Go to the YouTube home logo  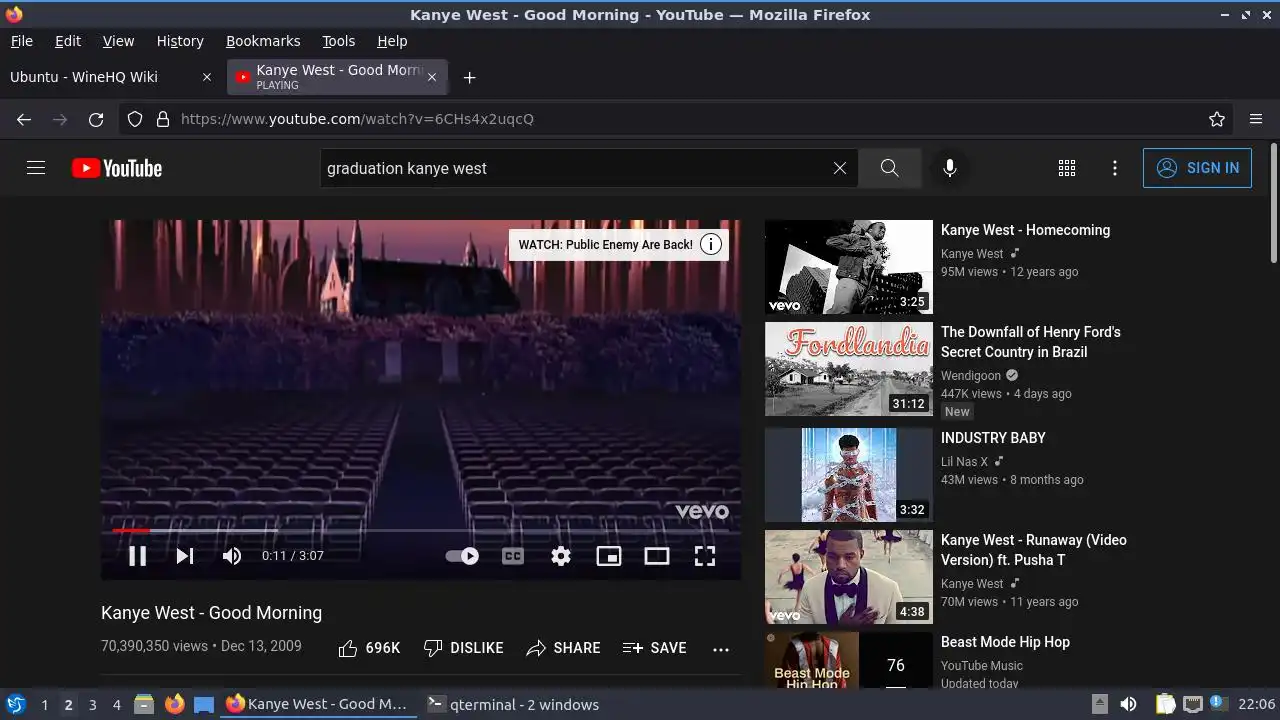click(117, 168)
